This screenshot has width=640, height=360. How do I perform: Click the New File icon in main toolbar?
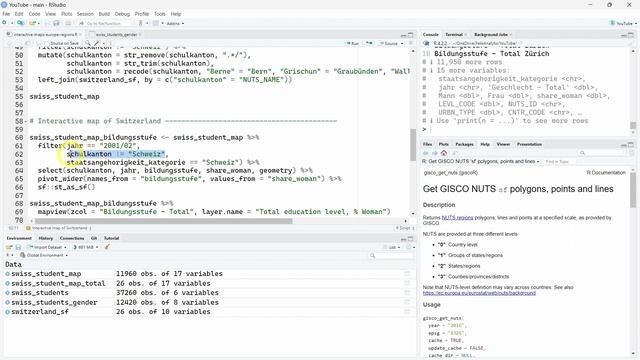(4, 23)
